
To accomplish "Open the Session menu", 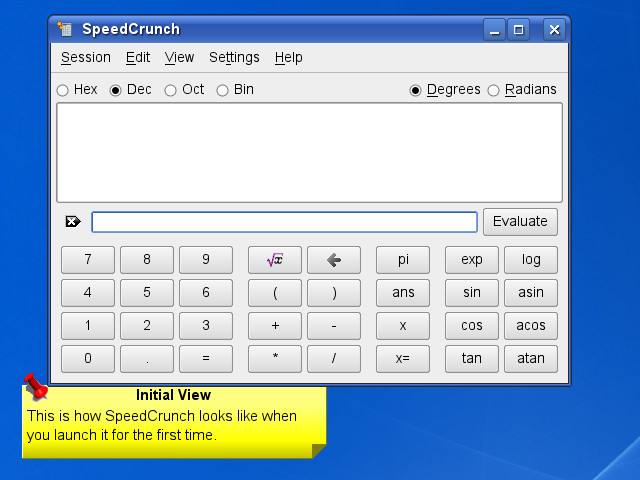I will click(x=86, y=58).
